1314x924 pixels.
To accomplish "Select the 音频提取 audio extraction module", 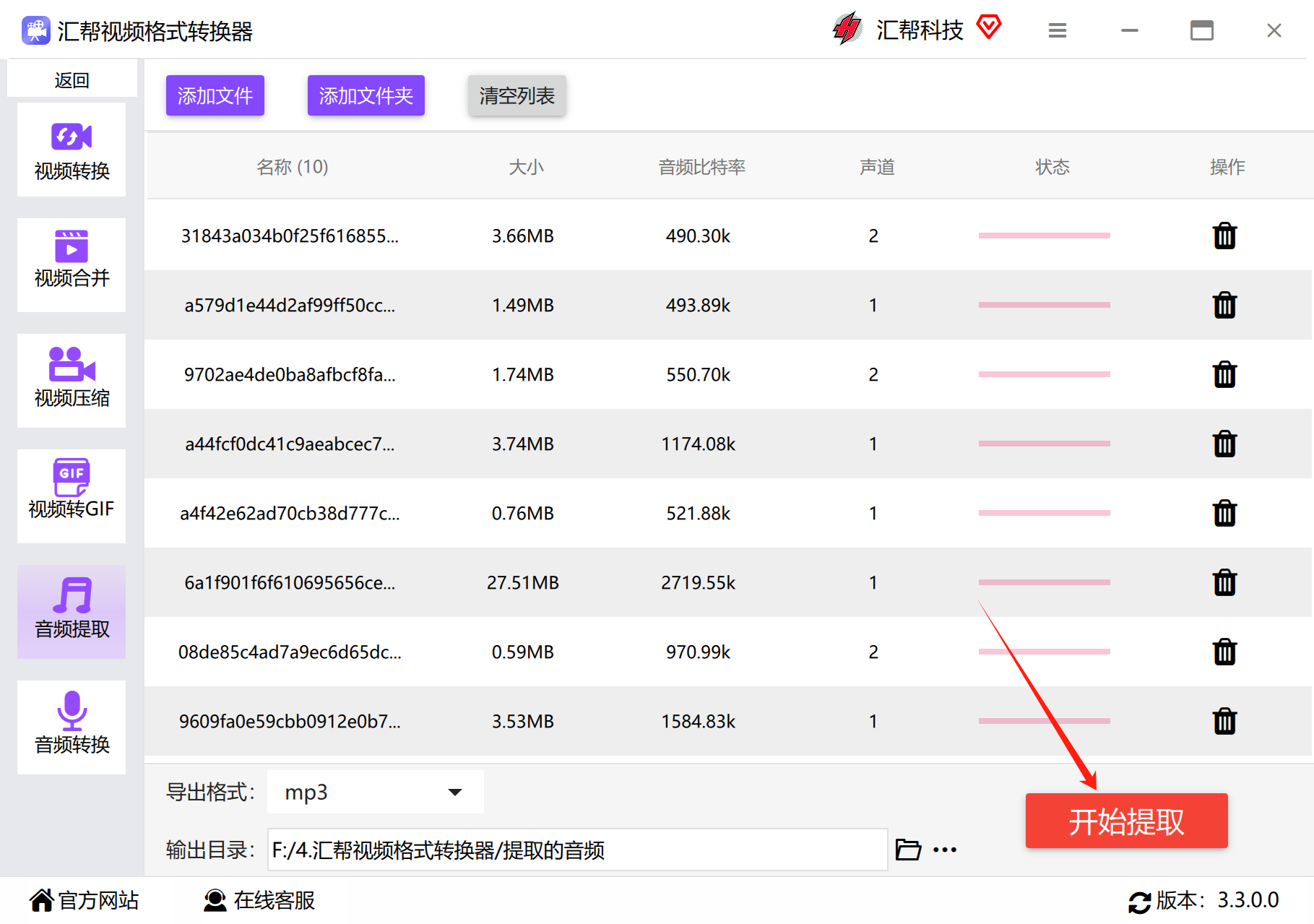I will tap(72, 612).
